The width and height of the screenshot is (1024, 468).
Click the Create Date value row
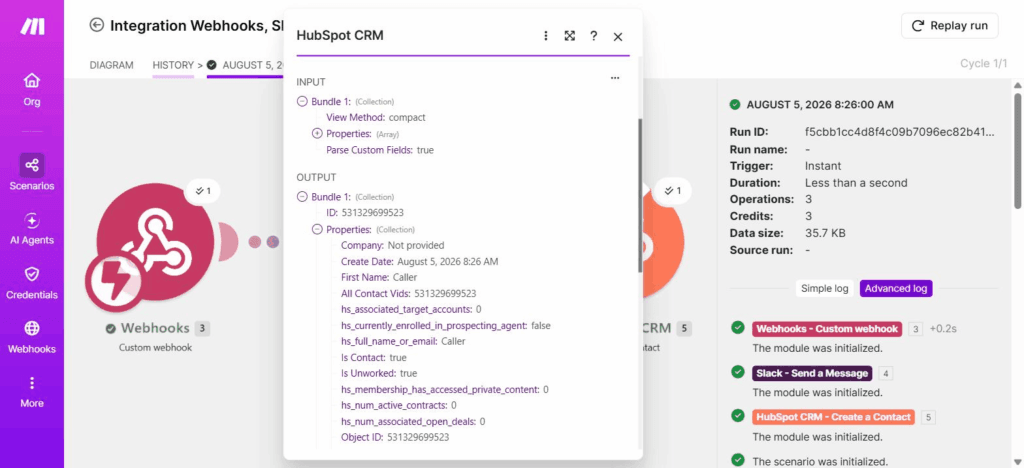tap(419, 261)
